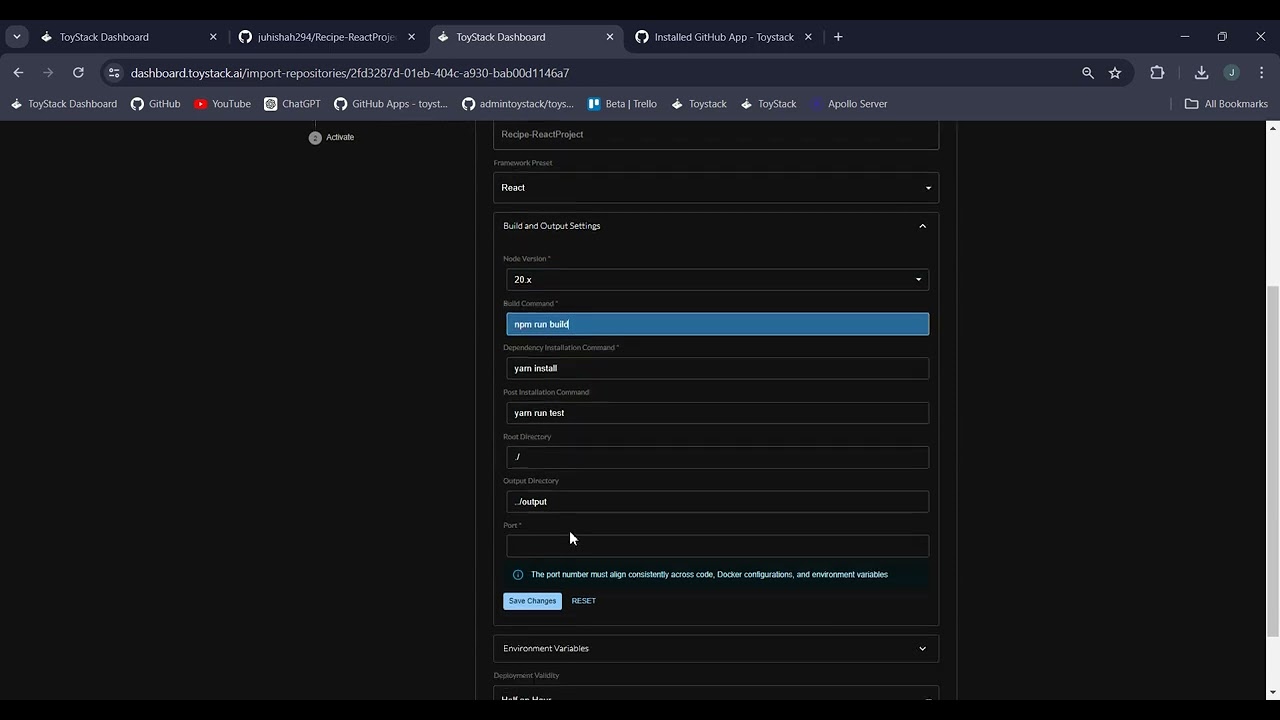This screenshot has width=1280, height=720.
Task: Click the Post Installation Command field
Action: click(x=717, y=413)
